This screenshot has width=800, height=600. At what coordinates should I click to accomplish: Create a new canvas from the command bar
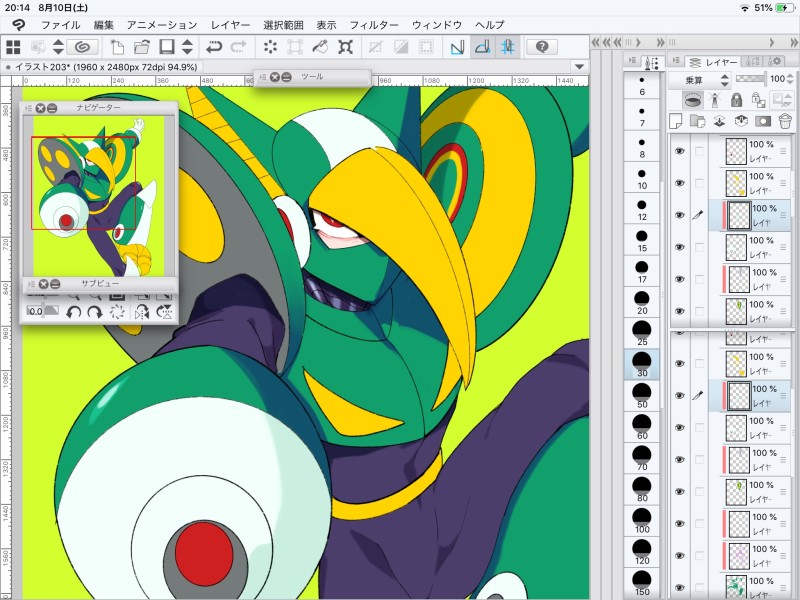pyautogui.click(x=117, y=47)
